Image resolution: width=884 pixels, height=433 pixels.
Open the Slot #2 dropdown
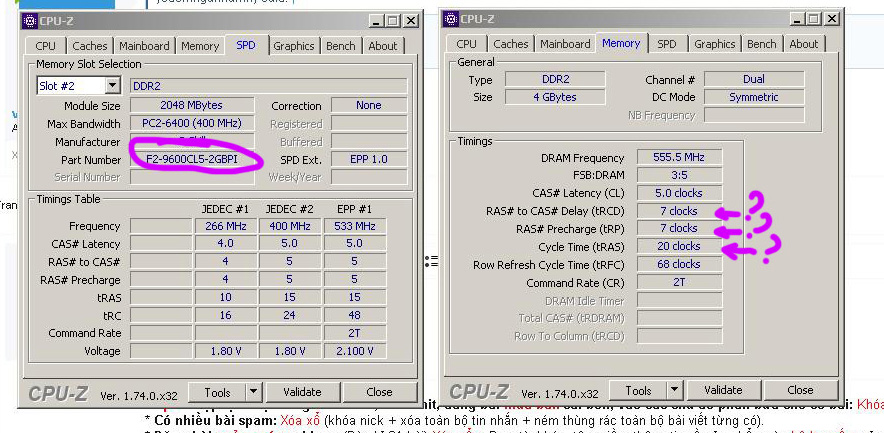(x=112, y=86)
